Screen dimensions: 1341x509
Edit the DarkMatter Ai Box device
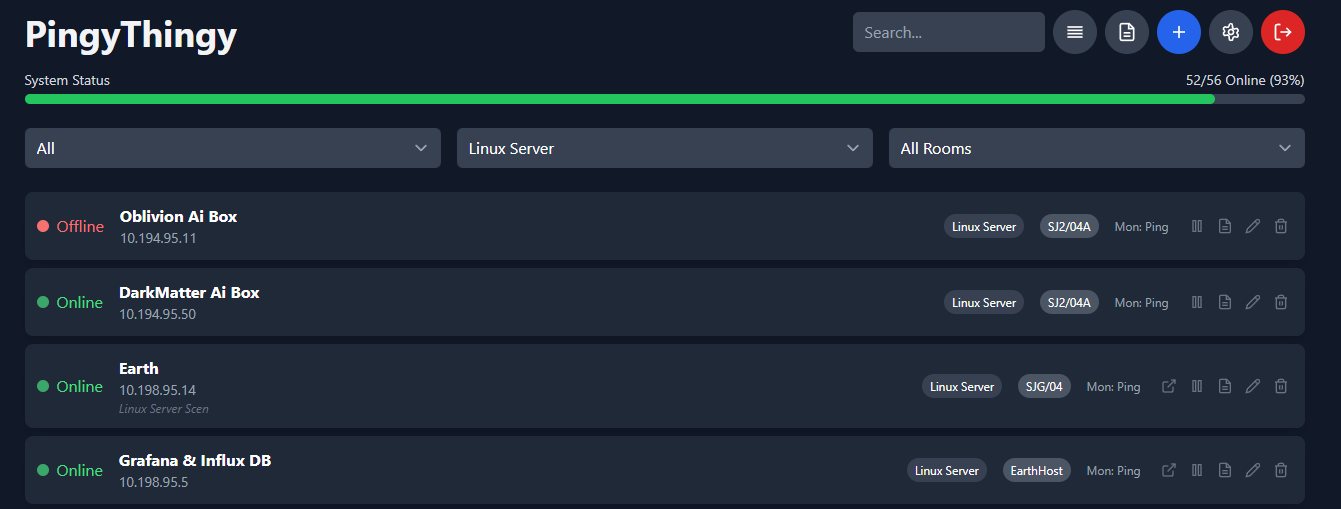(1252, 302)
